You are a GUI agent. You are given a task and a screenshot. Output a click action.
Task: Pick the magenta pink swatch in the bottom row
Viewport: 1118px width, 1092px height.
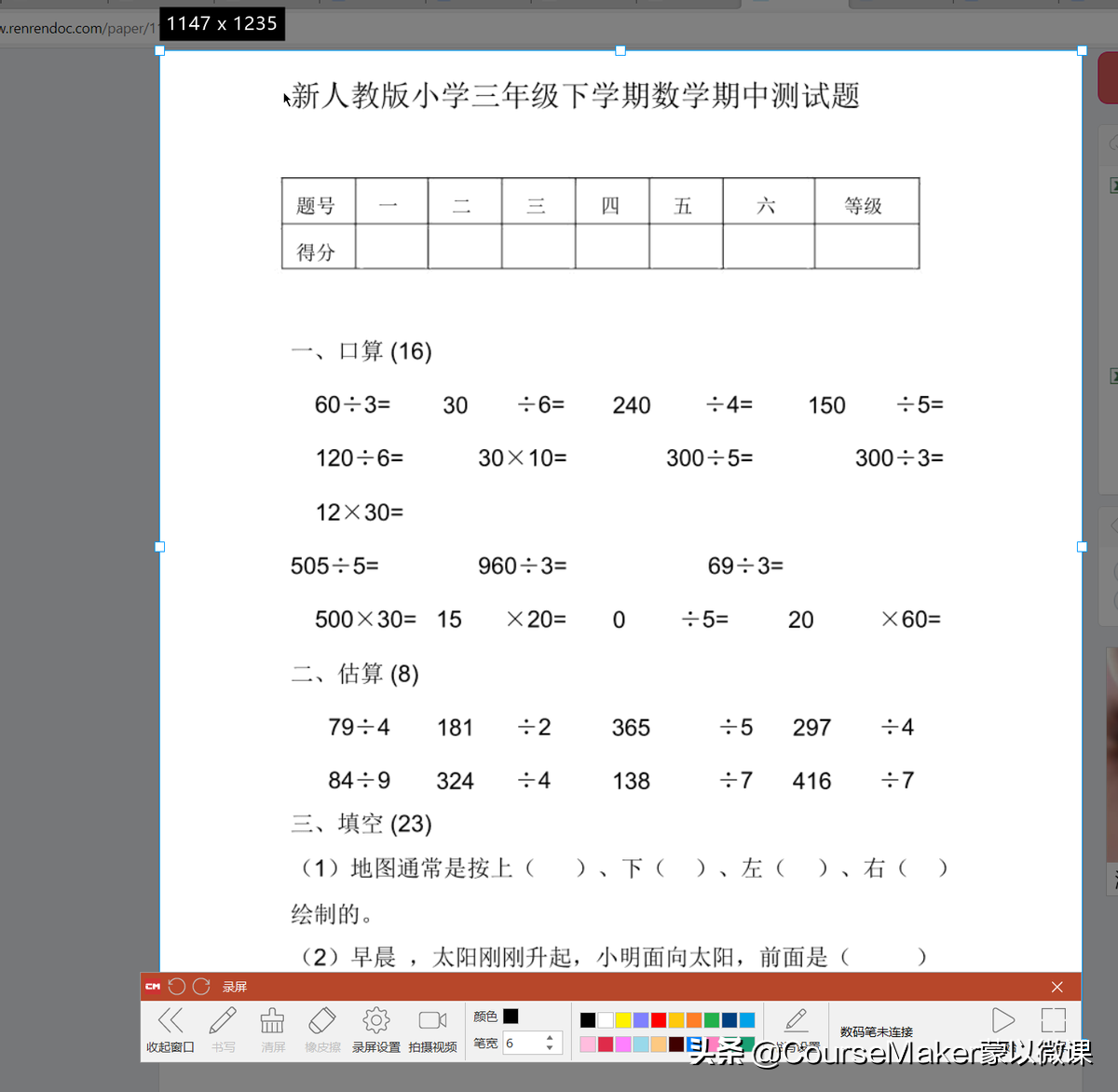[x=623, y=1044]
